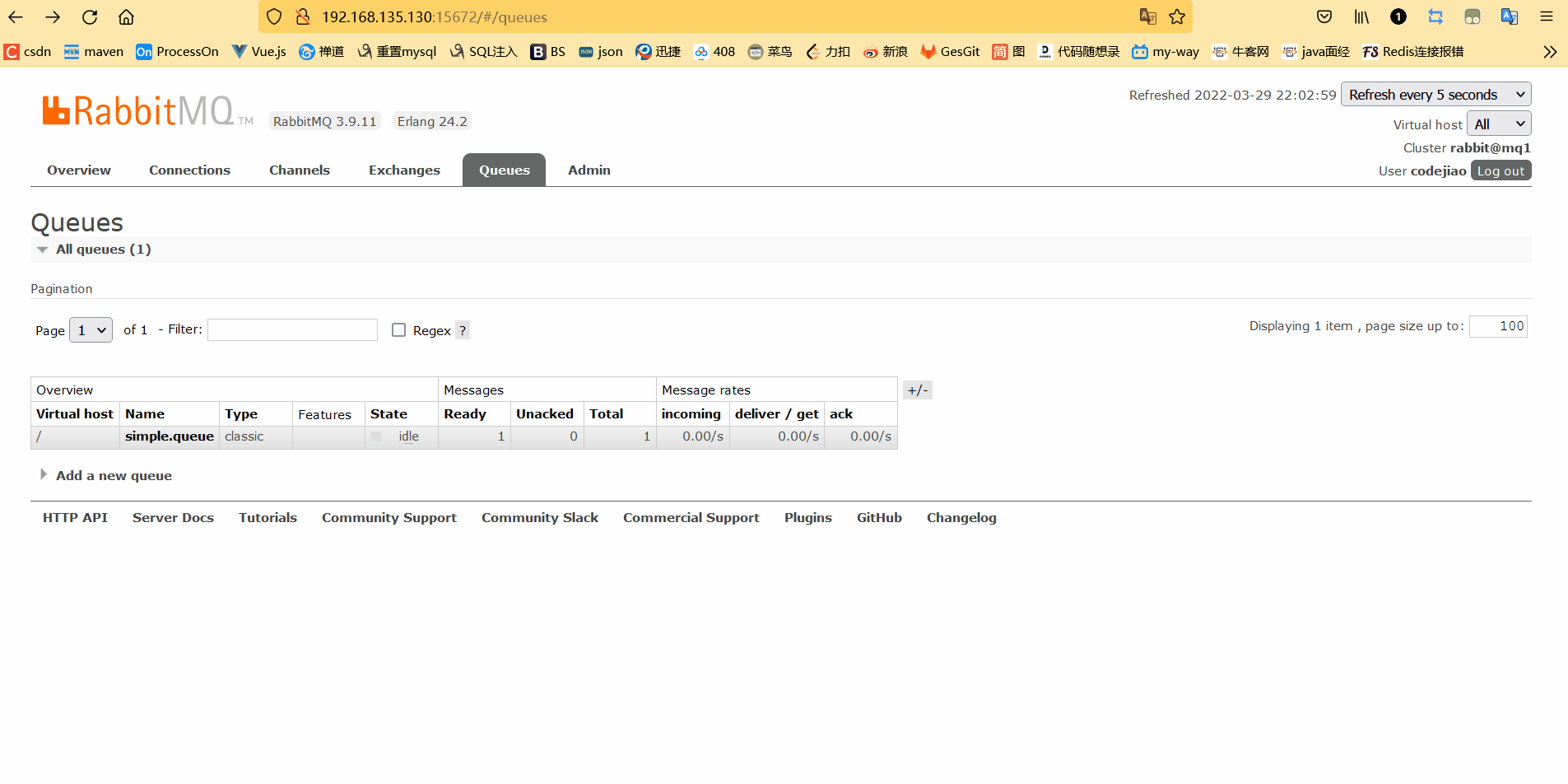Open the maven bookmark

[x=94, y=52]
